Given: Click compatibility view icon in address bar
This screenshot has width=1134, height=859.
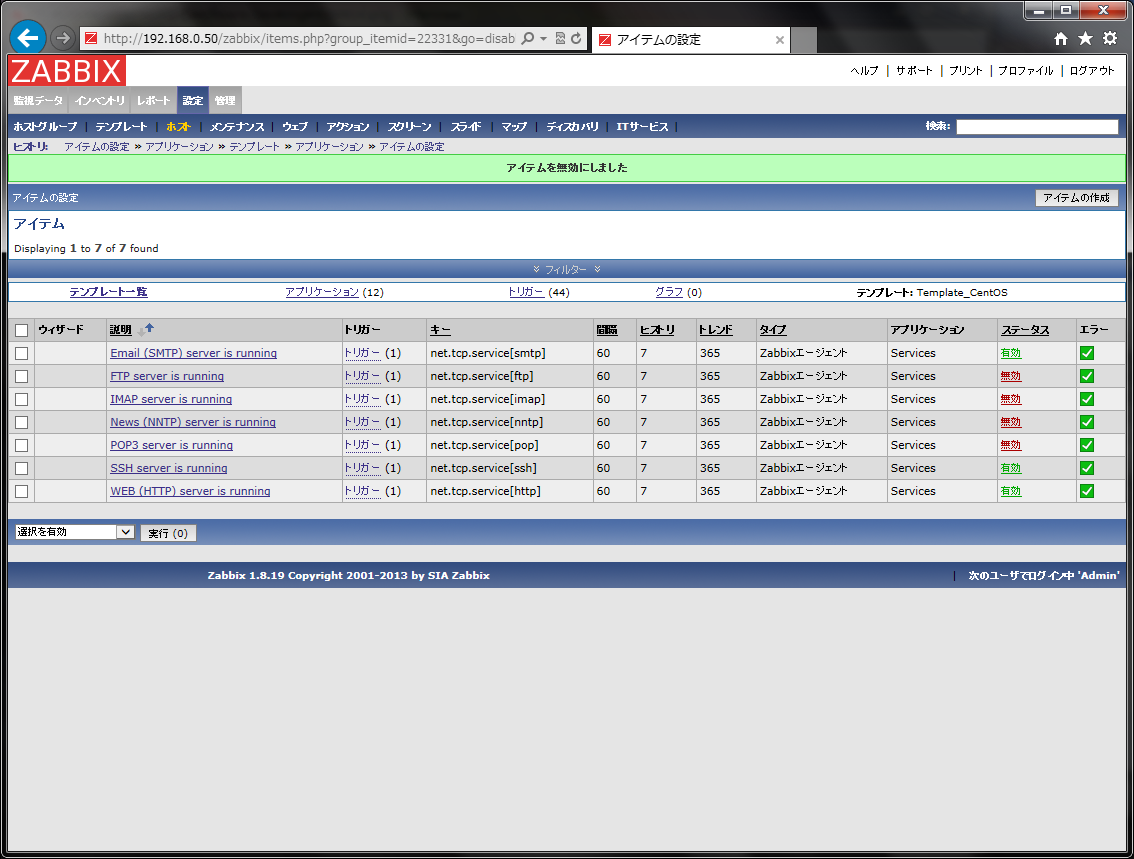Looking at the screenshot, I should pos(560,38).
